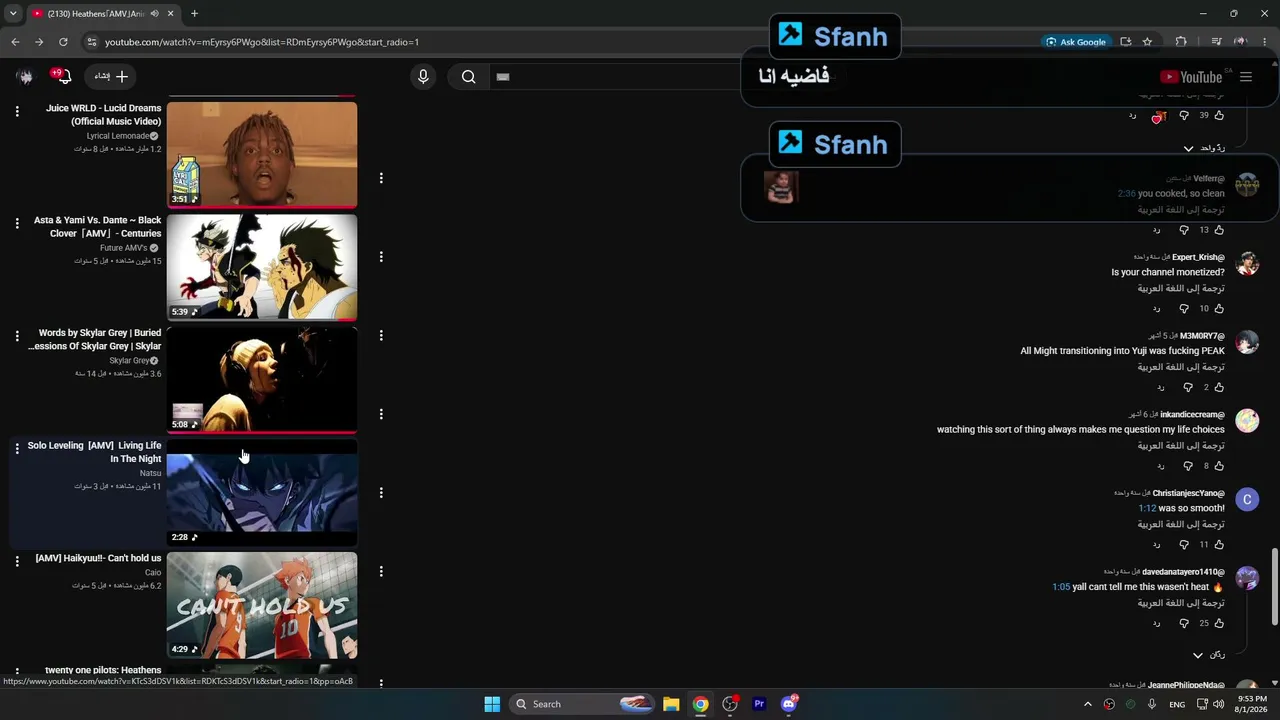Click the Ask Google button

(x=1077, y=42)
